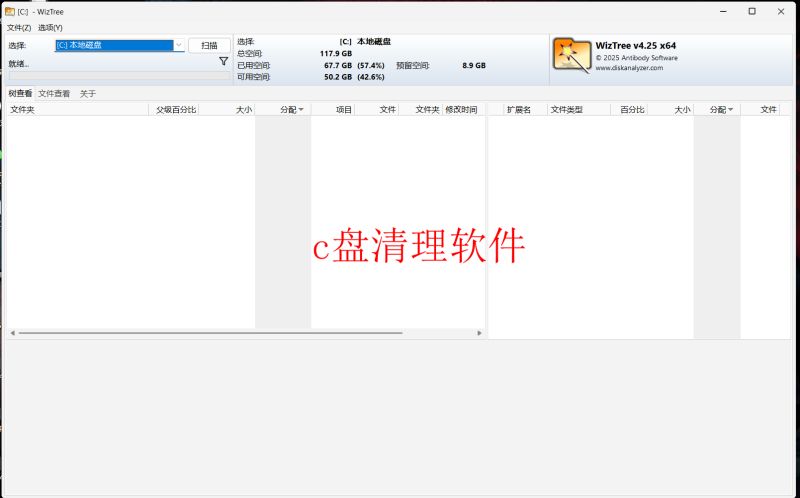Screen dimensions: 800x498
Task: Sort tree by 分配 column with arrow
Action: [x=283, y=110]
